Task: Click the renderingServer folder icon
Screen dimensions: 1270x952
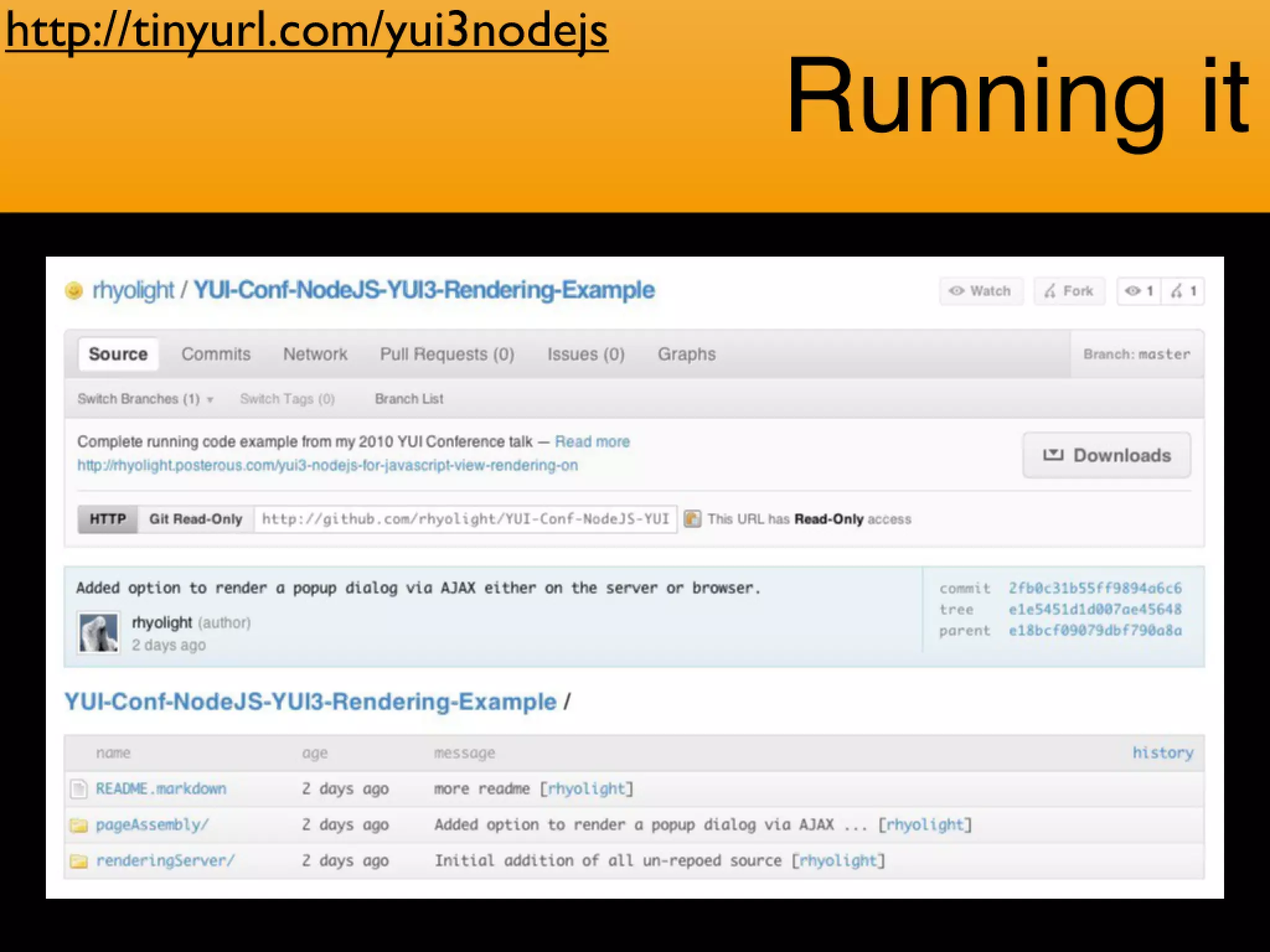Action: pyautogui.click(x=79, y=861)
